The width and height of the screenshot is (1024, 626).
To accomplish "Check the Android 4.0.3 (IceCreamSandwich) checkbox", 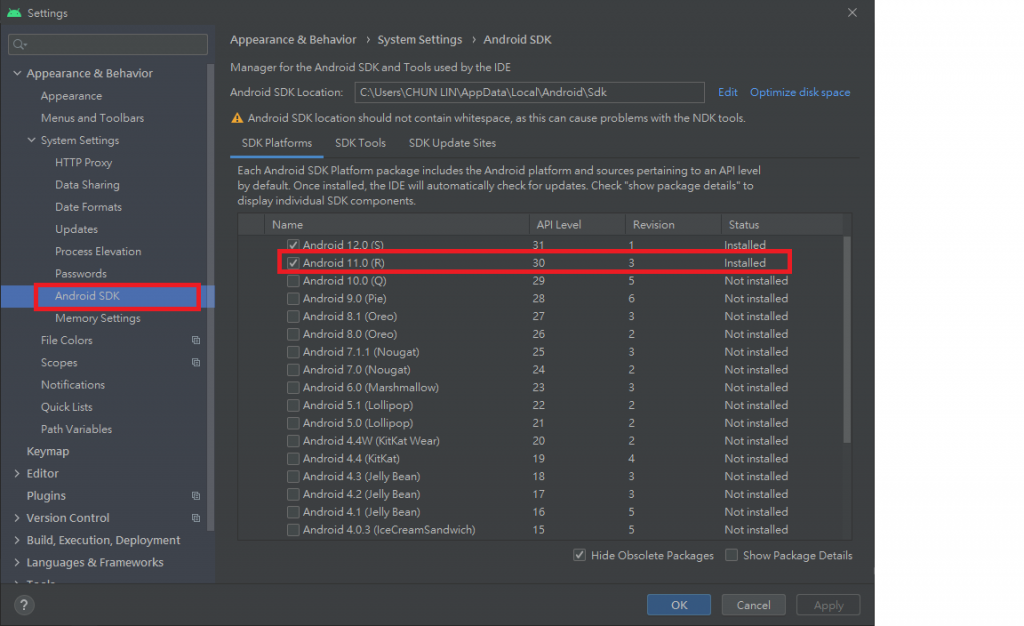I will (293, 529).
